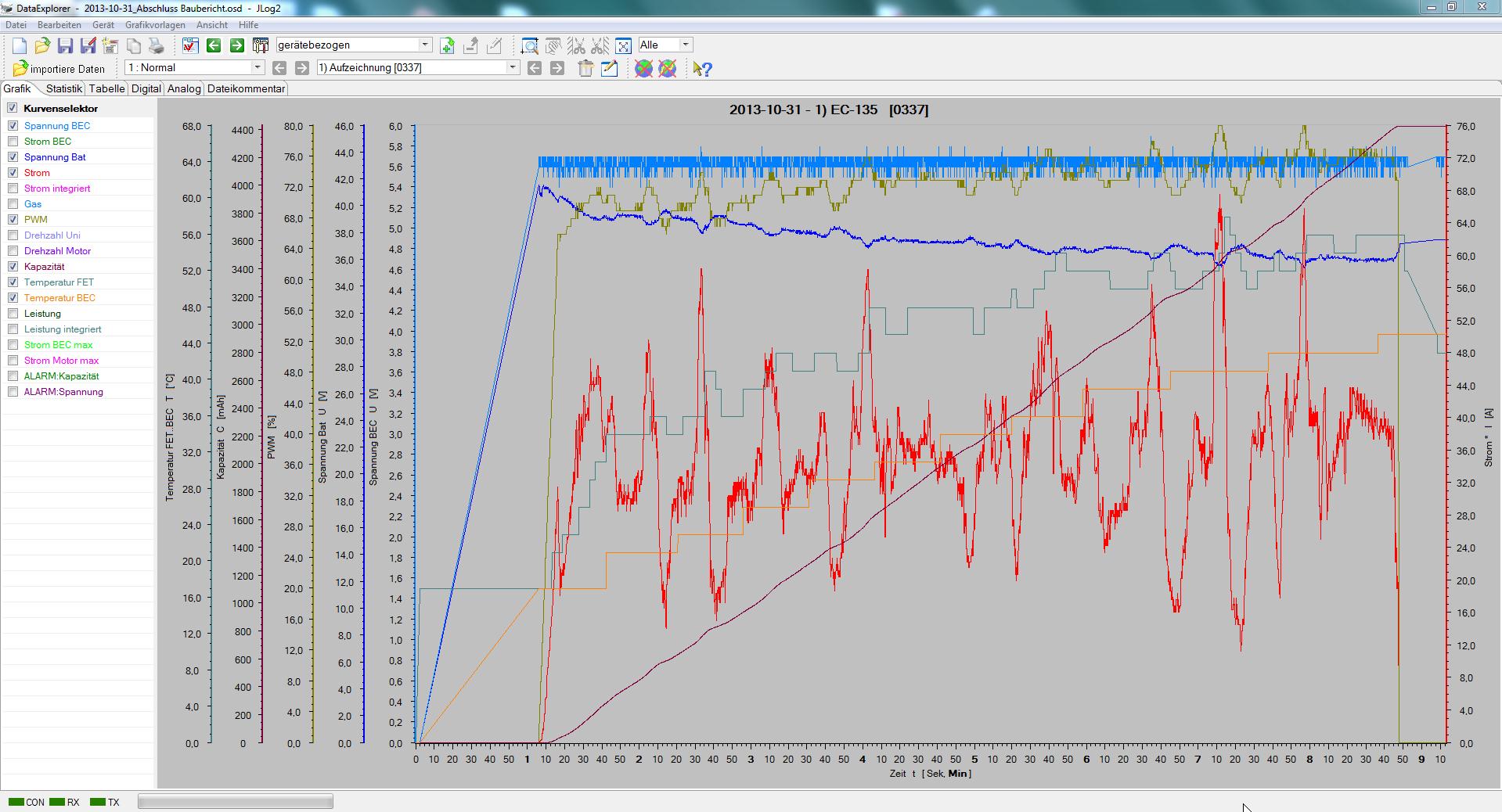1502x812 pixels.
Task: Click the Save As floppy with red pencil
Action: point(88,45)
